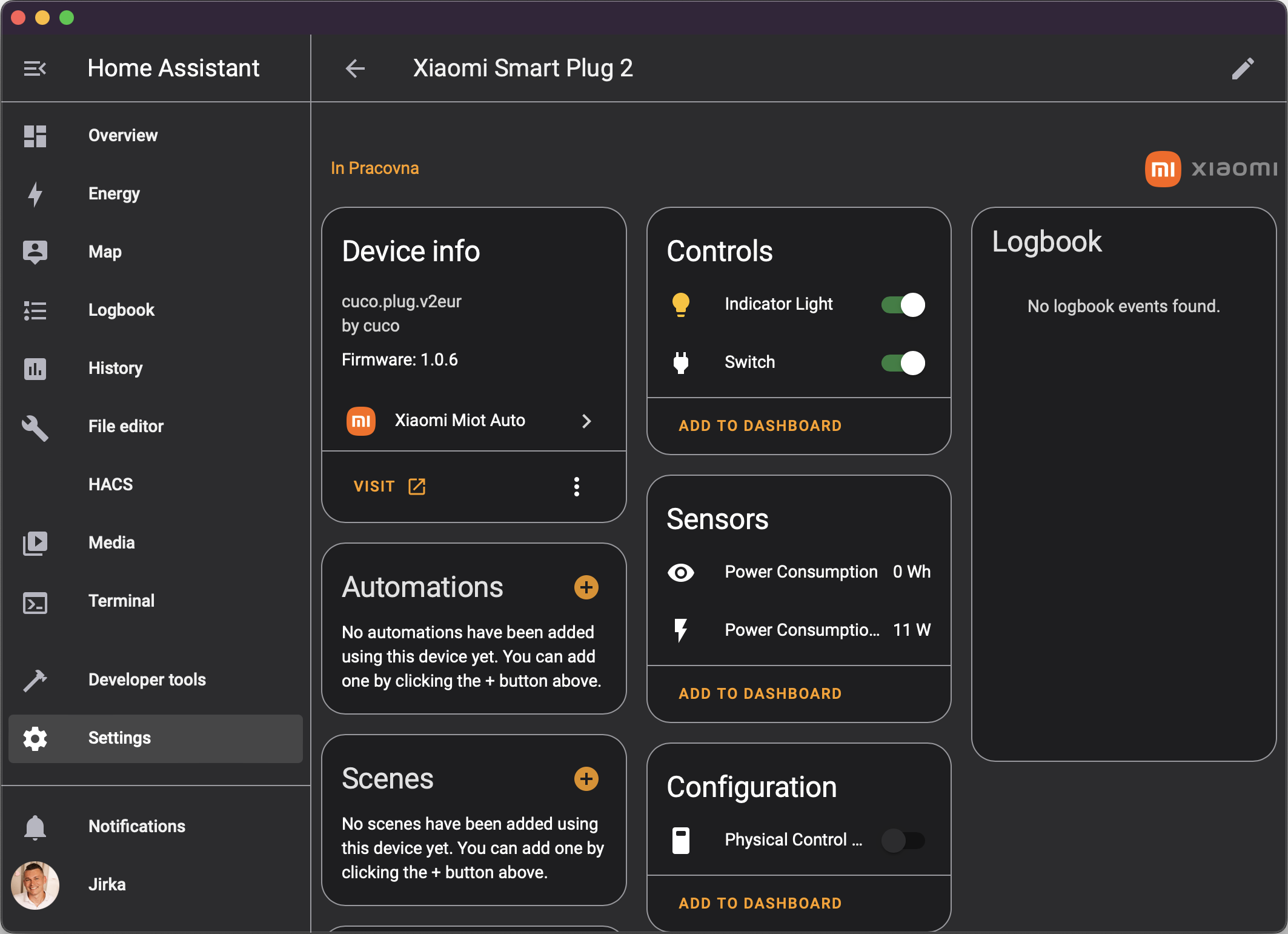Open the Xiaomi Miot Auto integration row
Screen dimensions: 1288x934
(474, 421)
